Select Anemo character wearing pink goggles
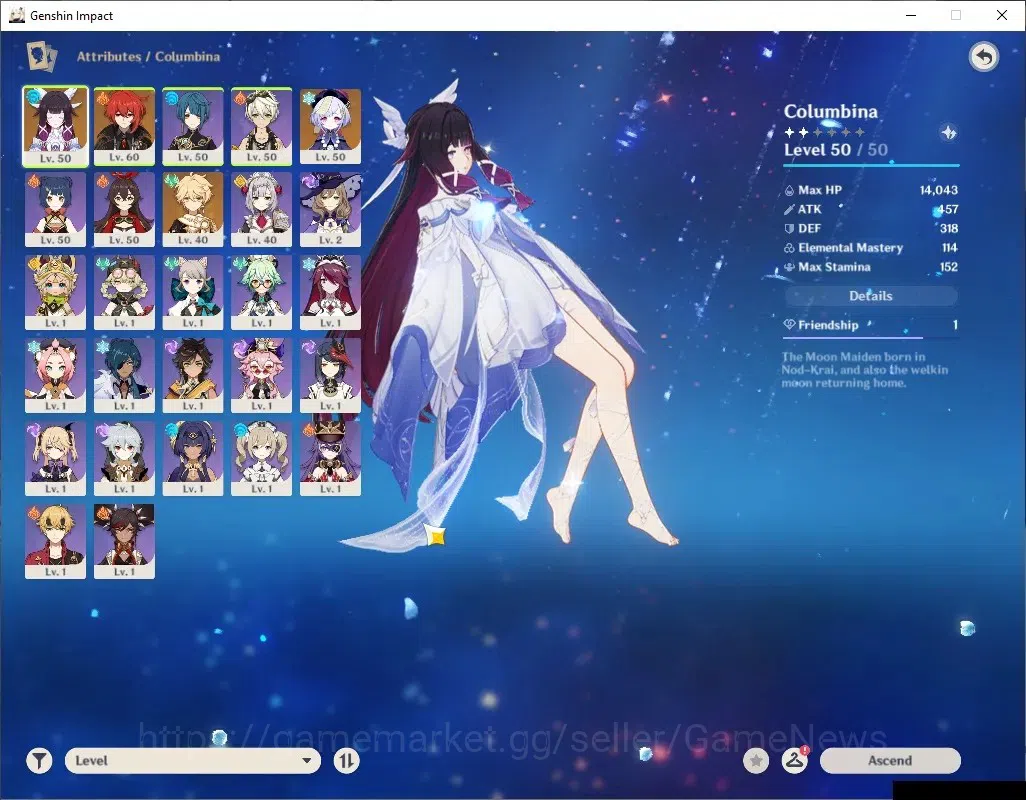 click(x=124, y=292)
